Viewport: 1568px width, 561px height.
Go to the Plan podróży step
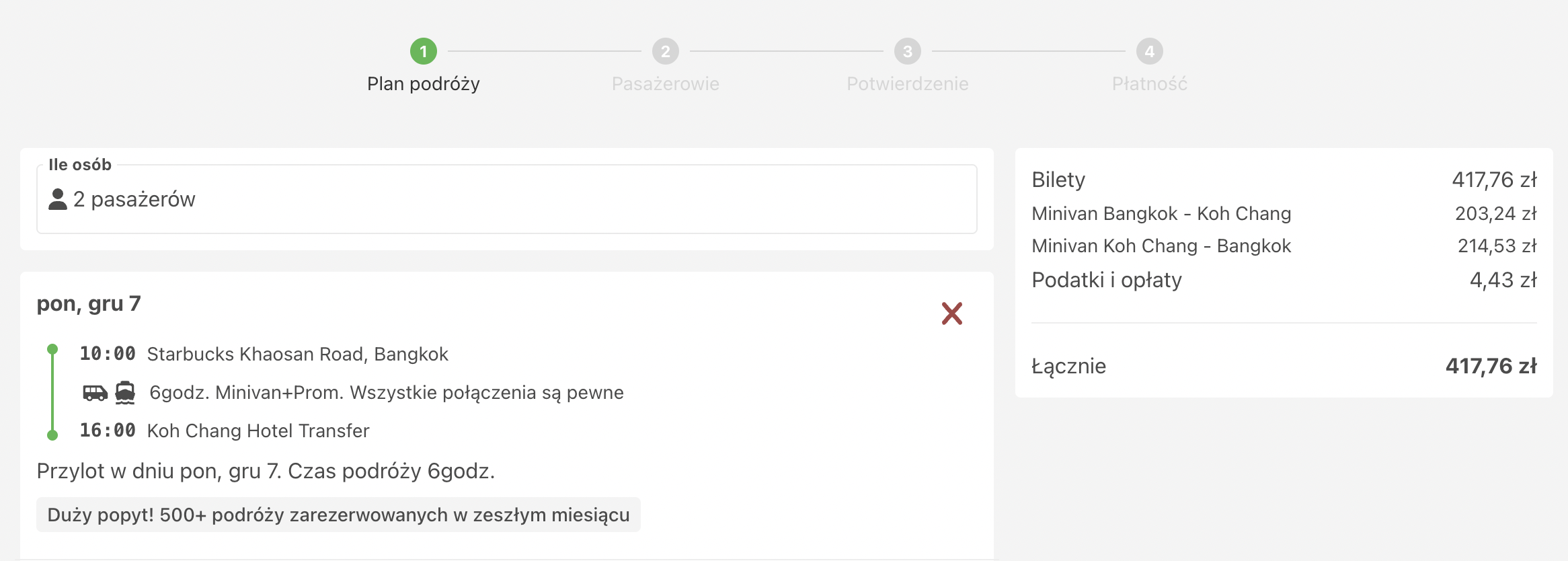[x=424, y=83]
